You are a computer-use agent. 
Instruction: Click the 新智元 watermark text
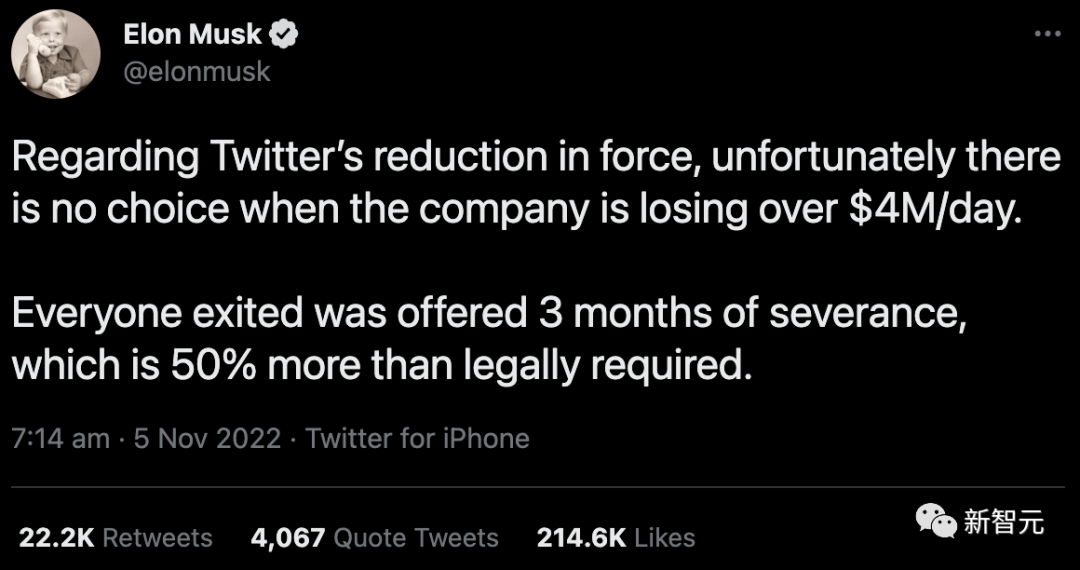click(x=1003, y=521)
